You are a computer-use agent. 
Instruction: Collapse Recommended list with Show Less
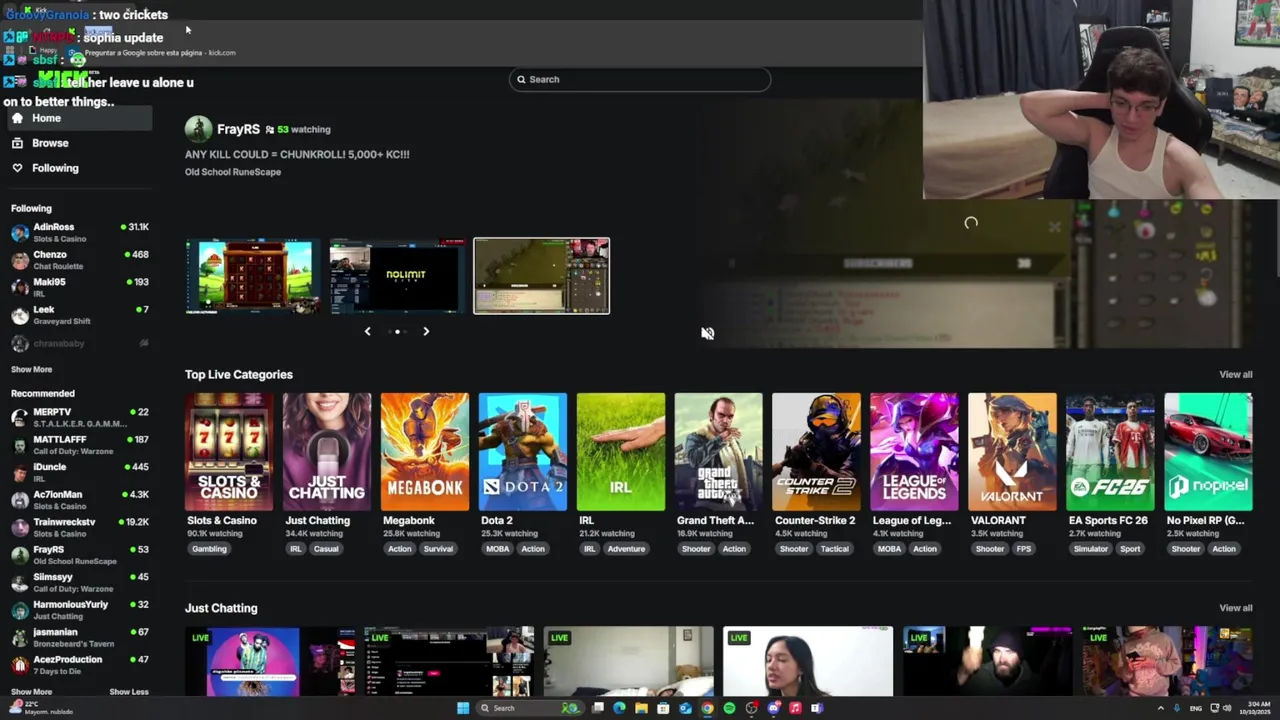click(128, 692)
